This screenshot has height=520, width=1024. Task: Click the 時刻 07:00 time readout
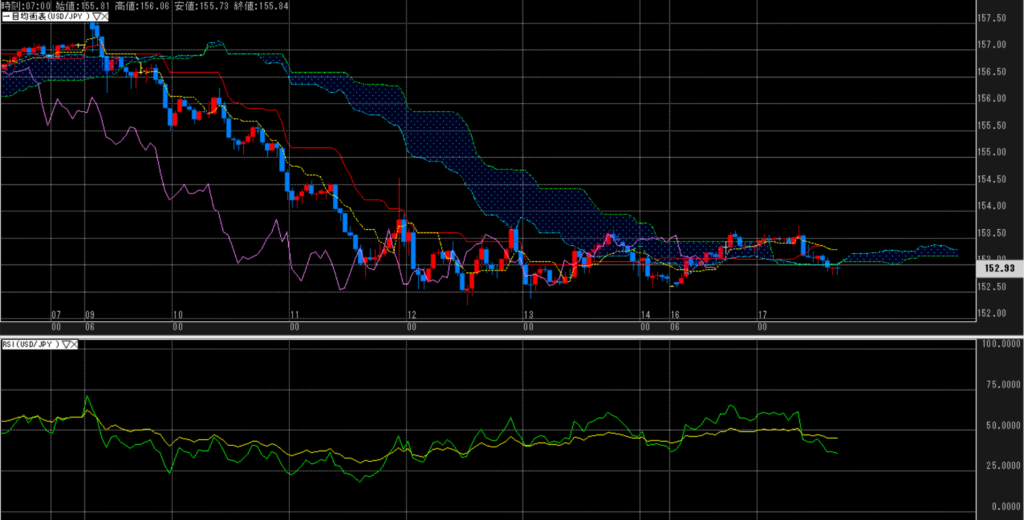[x=23, y=7]
